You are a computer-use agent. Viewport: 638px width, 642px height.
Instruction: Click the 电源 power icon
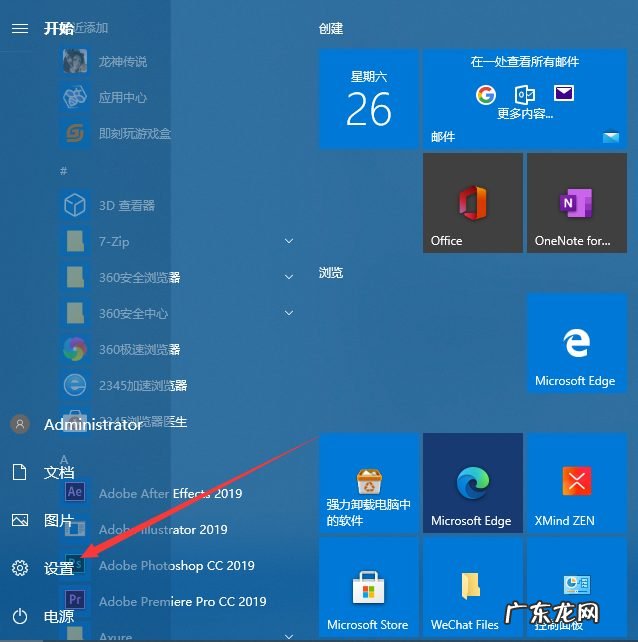click(x=20, y=616)
